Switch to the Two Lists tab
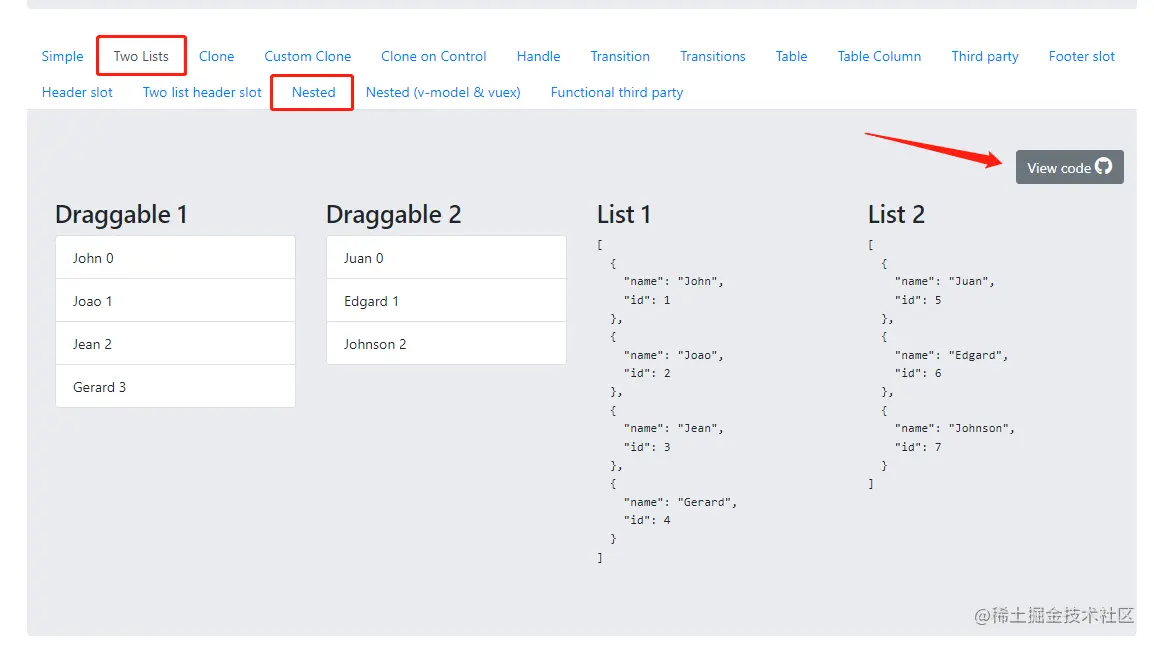1154x645 pixels. [x=141, y=56]
